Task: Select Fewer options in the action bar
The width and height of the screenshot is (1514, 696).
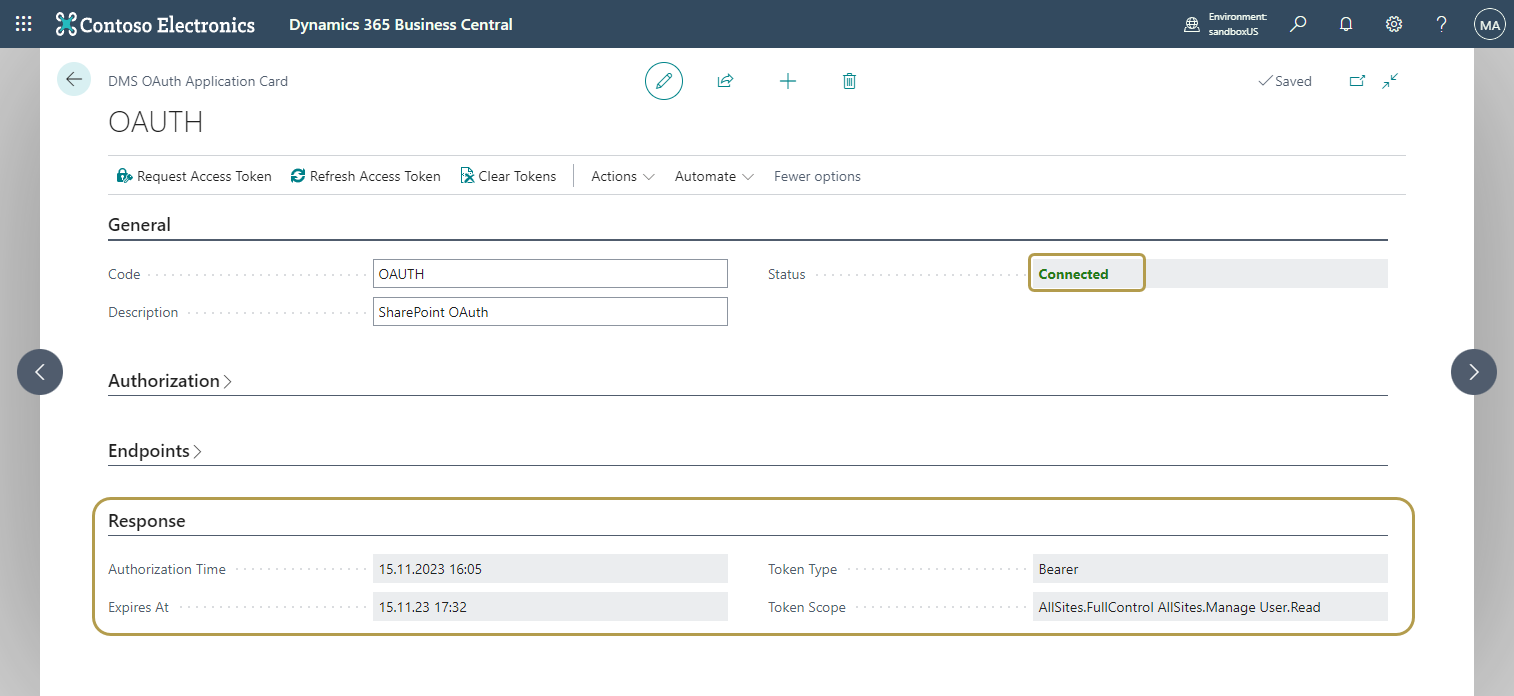Action: click(817, 176)
